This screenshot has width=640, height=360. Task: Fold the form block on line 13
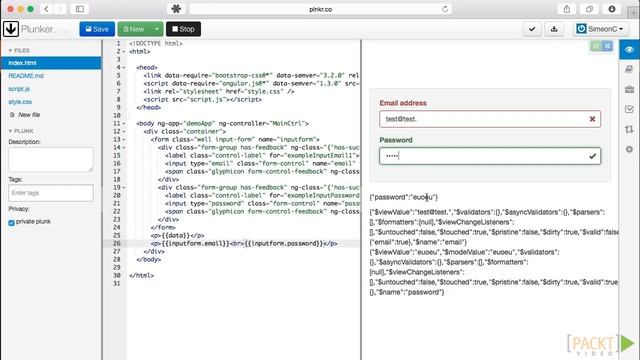(124, 140)
